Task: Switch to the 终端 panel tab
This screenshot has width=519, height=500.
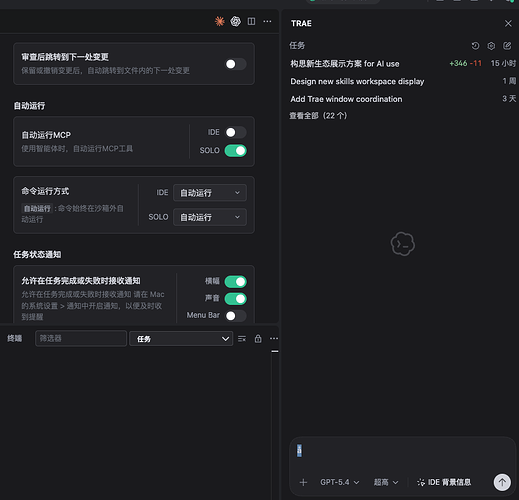Action: 15,338
